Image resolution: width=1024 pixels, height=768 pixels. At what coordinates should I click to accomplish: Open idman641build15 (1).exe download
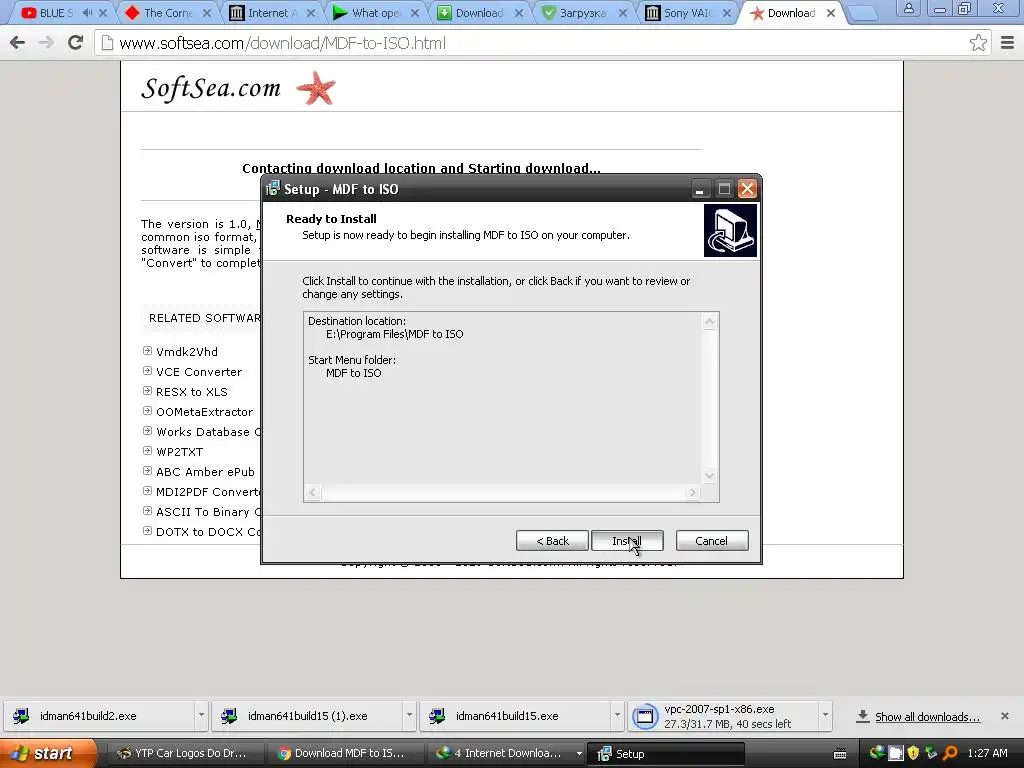click(307, 716)
